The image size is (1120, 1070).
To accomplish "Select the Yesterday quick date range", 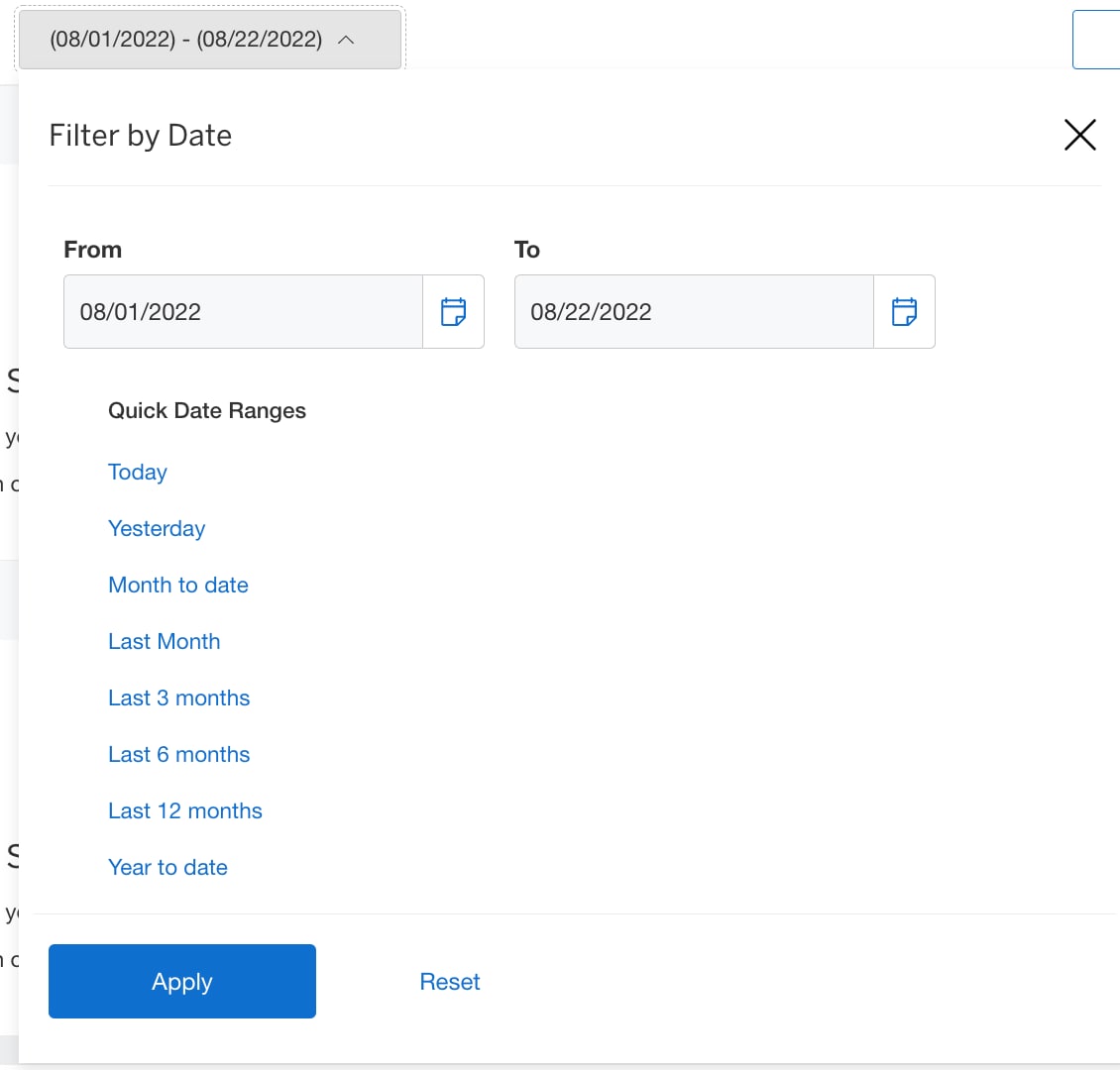I will [x=157, y=528].
